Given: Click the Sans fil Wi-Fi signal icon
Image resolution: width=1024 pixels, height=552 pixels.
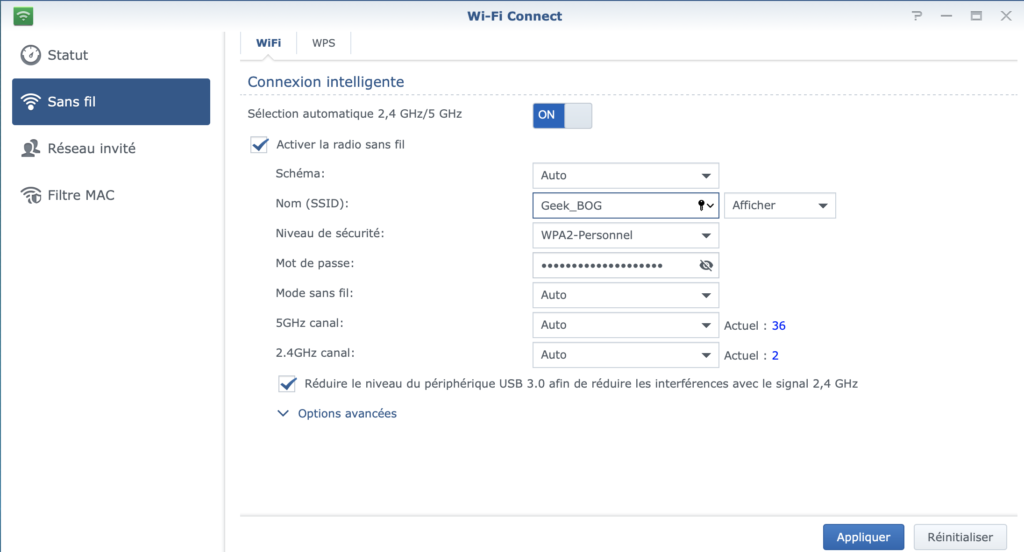Looking at the screenshot, I should pos(30,102).
